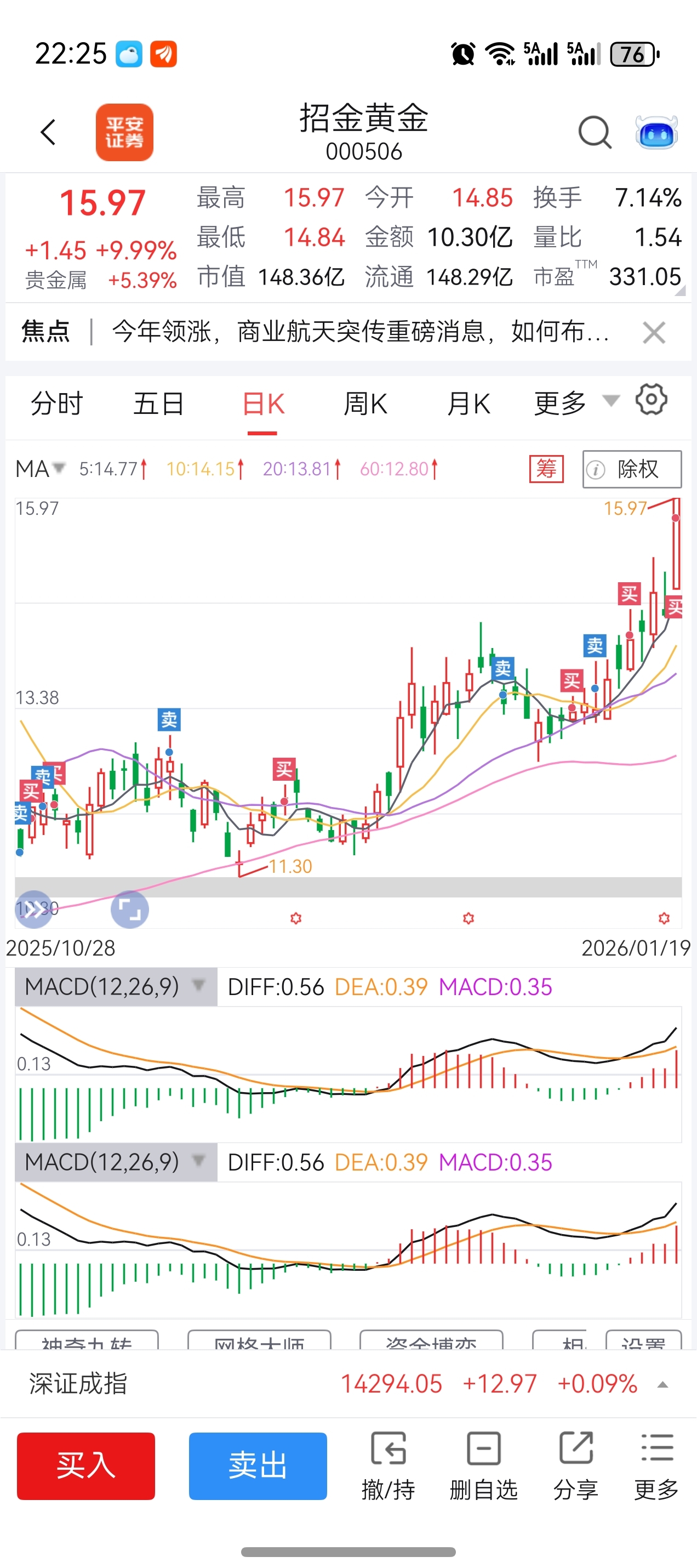Tap the rightmost red event marker at chart bottom
This screenshot has width=697, height=1568.
click(x=664, y=918)
